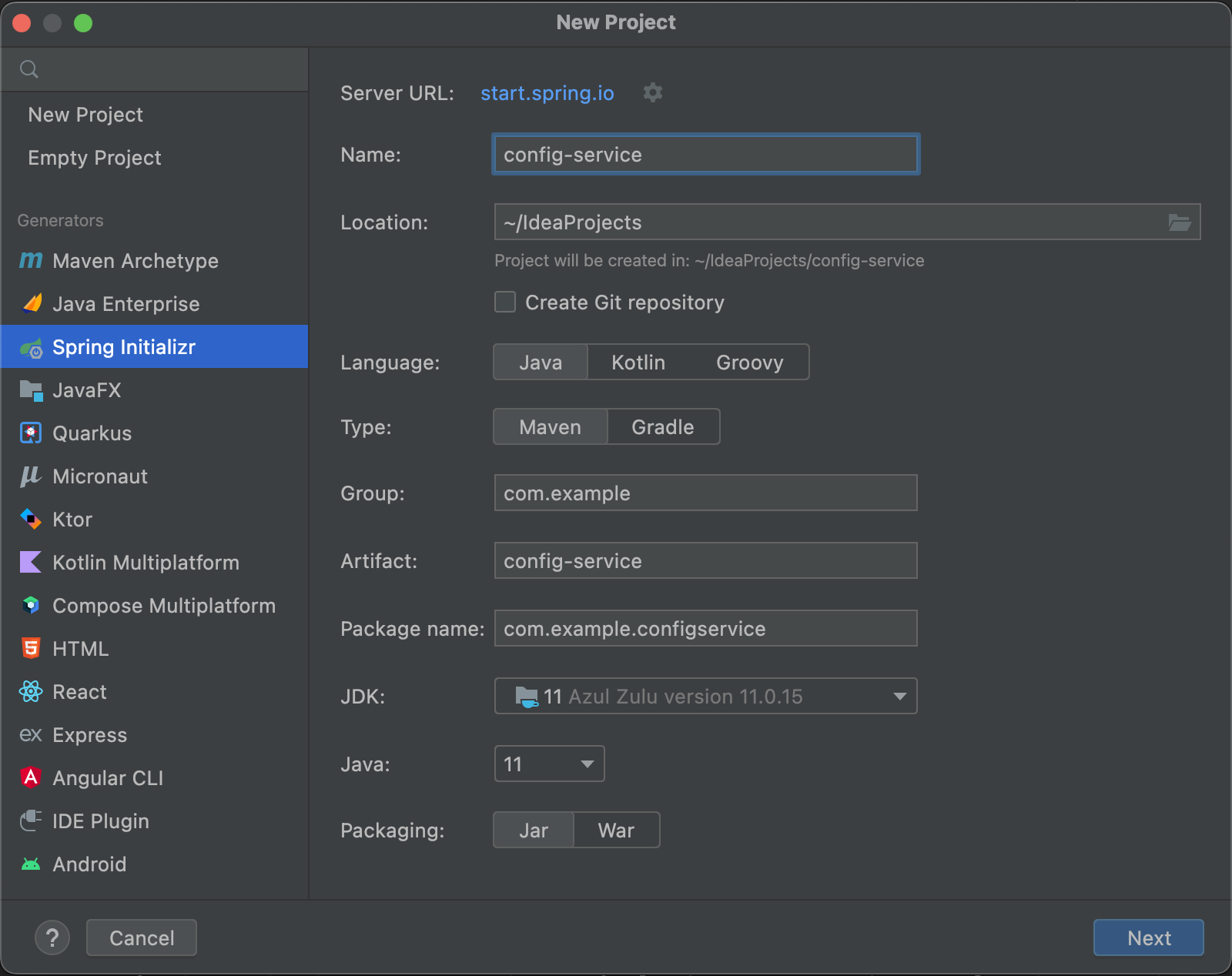The height and width of the screenshot is (976, 1232).
Task: Click the Compose Multiplatform icon
Action: coord(31,606)
